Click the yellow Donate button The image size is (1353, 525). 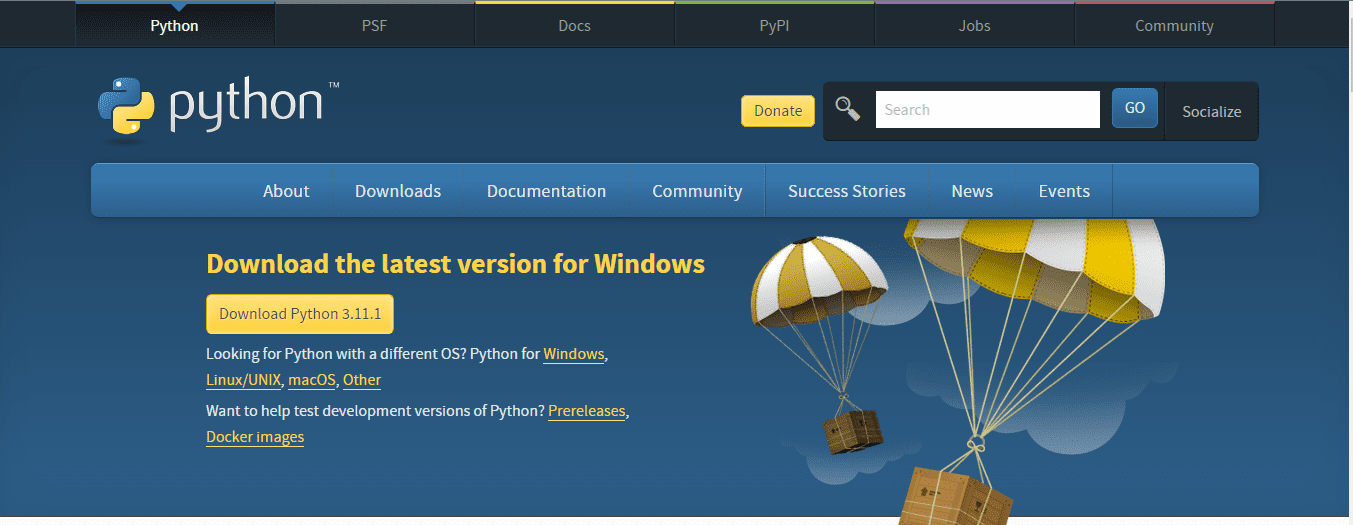pos(778,111)
